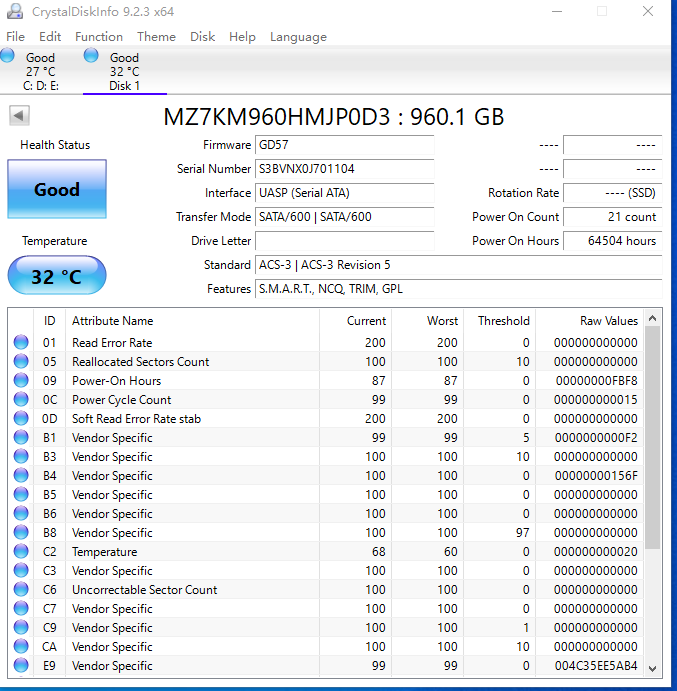Select the C: D: E: disk tab
This screenshot has width=677, height=691.
(41, 71)
